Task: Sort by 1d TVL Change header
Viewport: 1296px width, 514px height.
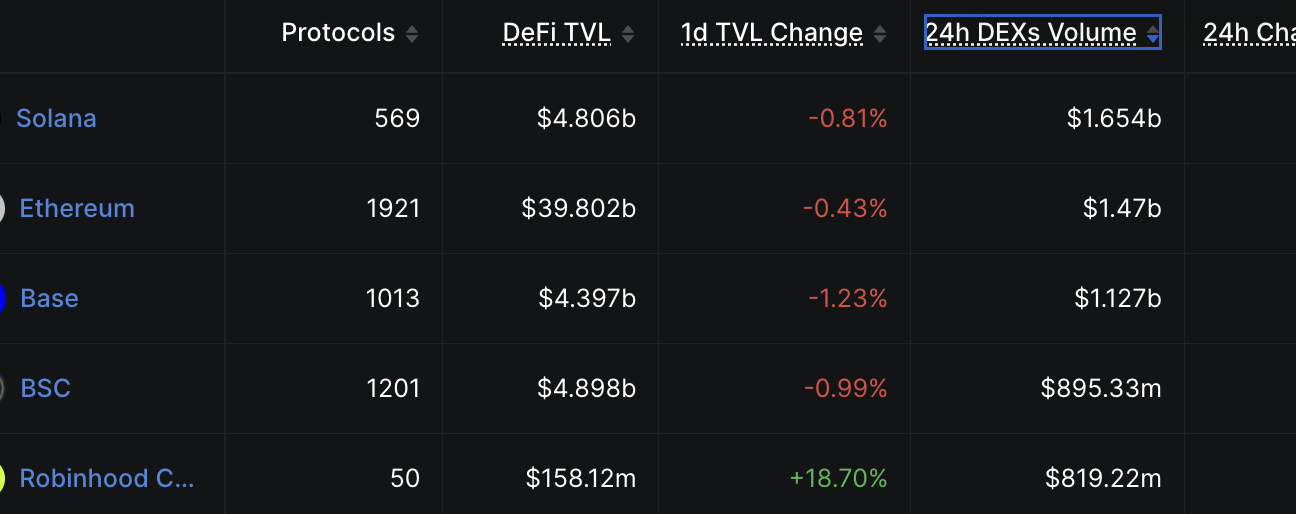Action: pyautogui.click(x=772, y=33)
